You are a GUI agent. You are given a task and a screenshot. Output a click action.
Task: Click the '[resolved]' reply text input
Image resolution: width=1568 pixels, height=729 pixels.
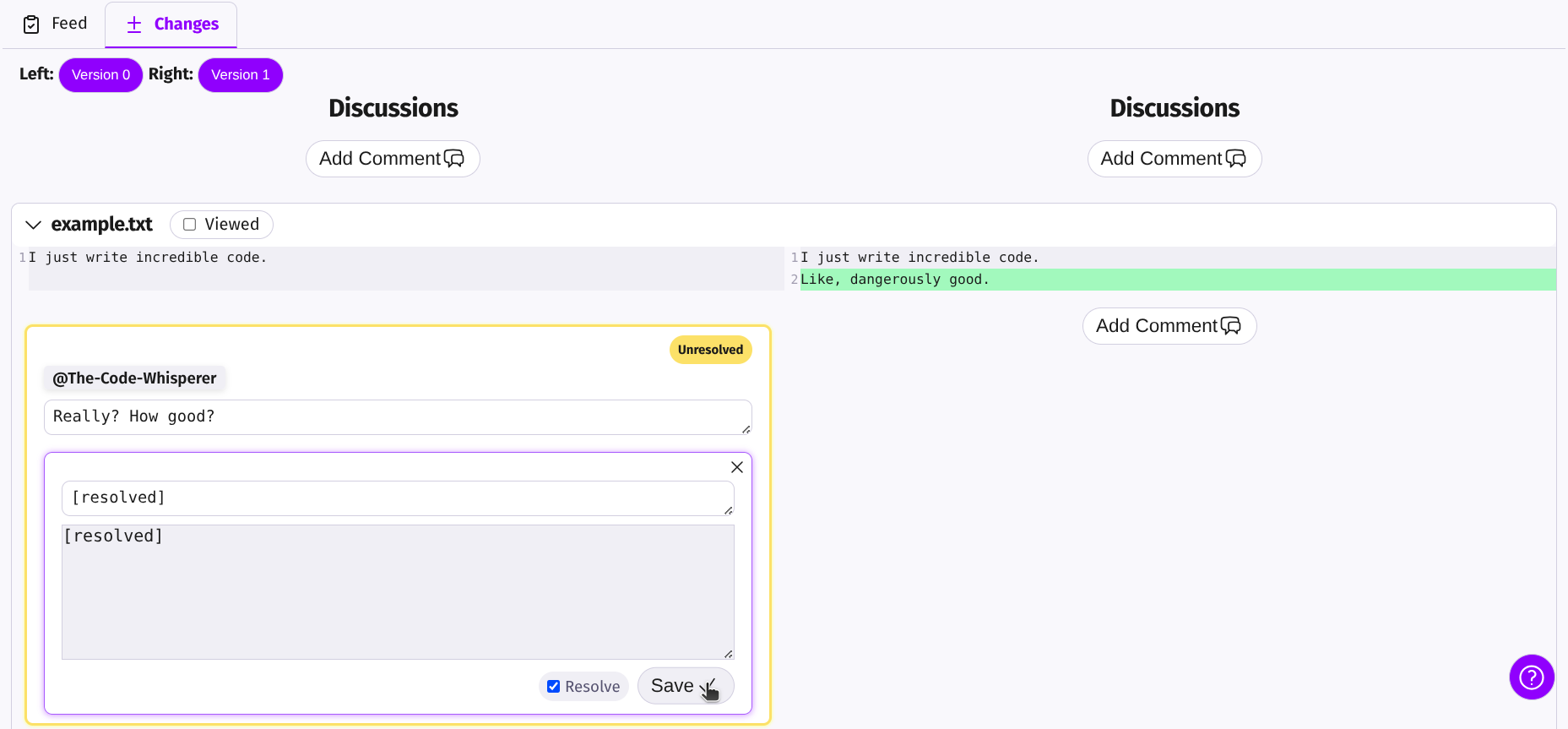(x=398, y=498)
